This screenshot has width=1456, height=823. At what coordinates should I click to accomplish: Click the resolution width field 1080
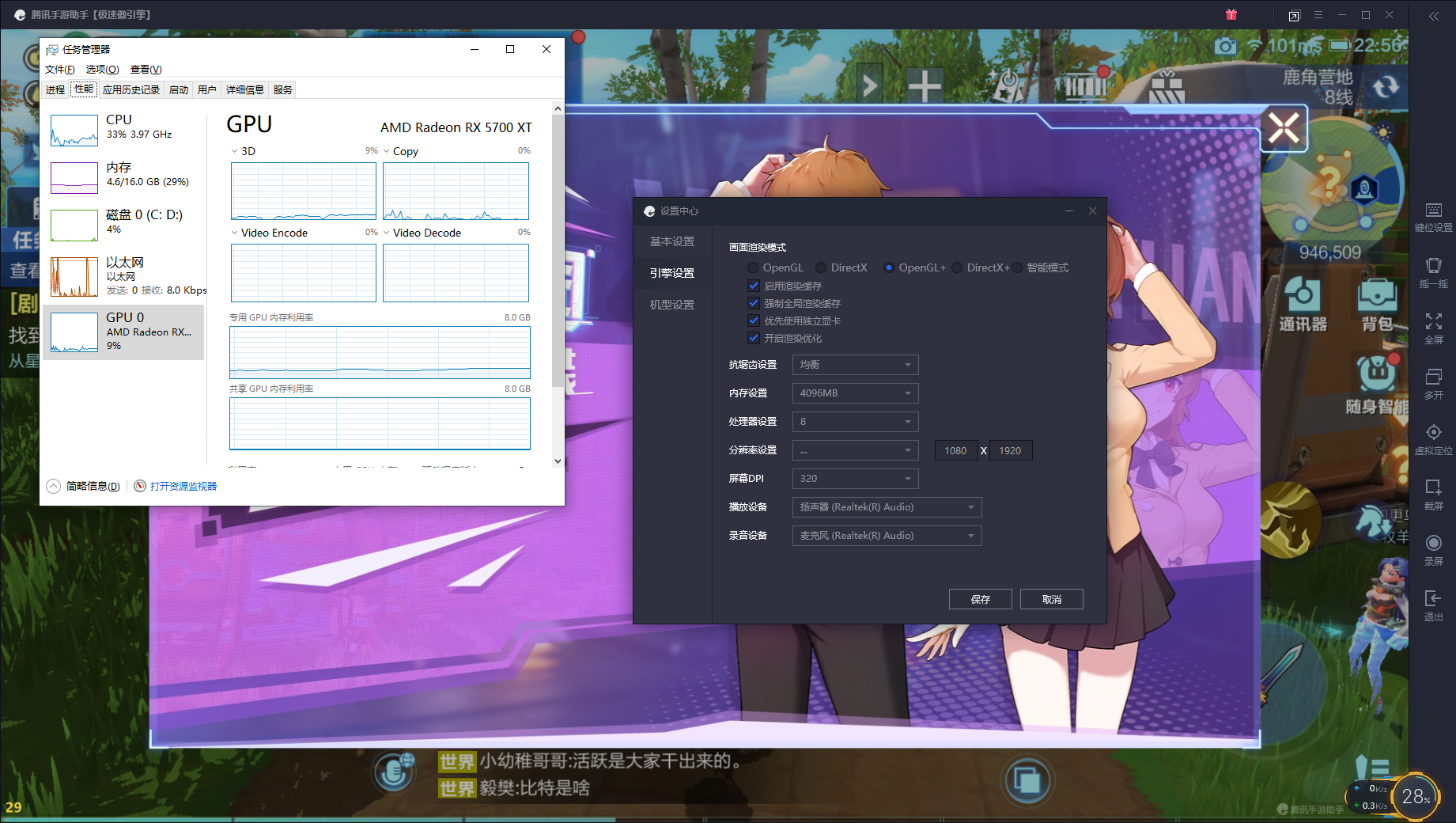(x=956, y=450)
